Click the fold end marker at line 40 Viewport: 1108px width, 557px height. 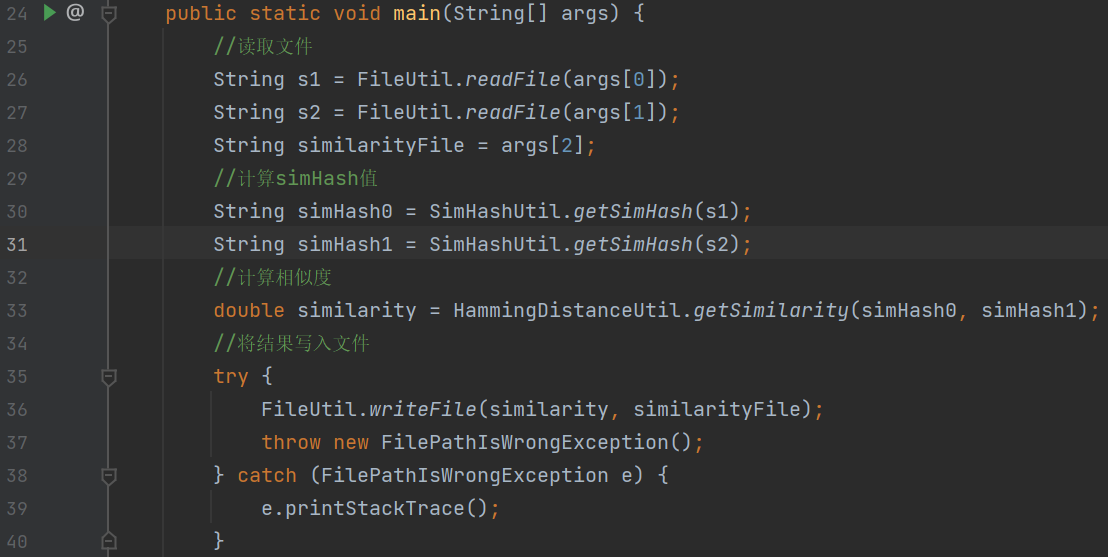(109, 541)
